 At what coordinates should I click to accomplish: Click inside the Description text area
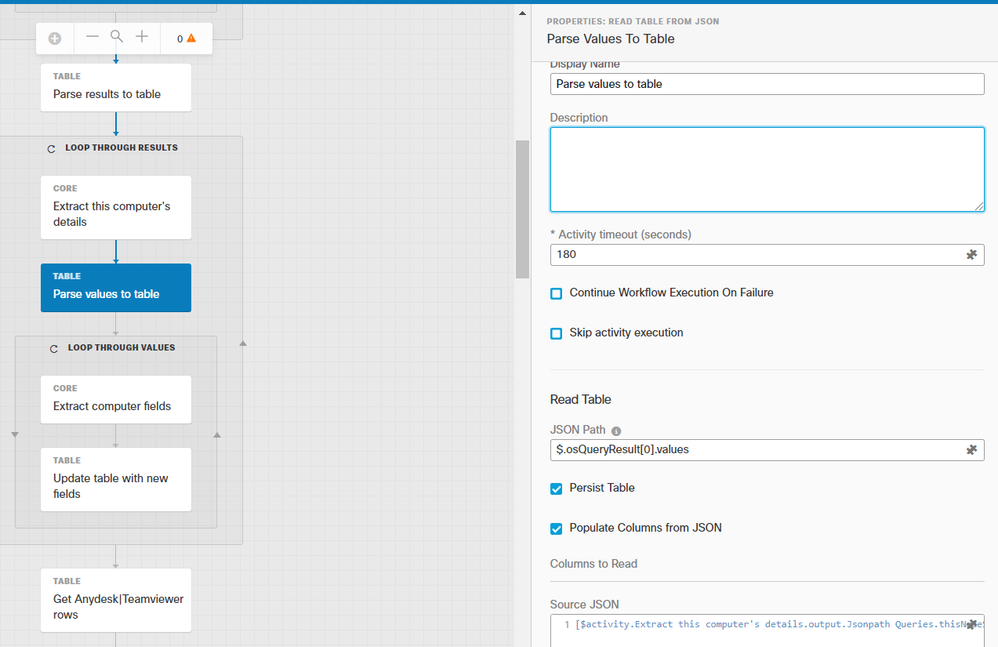[x=767, y=169]
